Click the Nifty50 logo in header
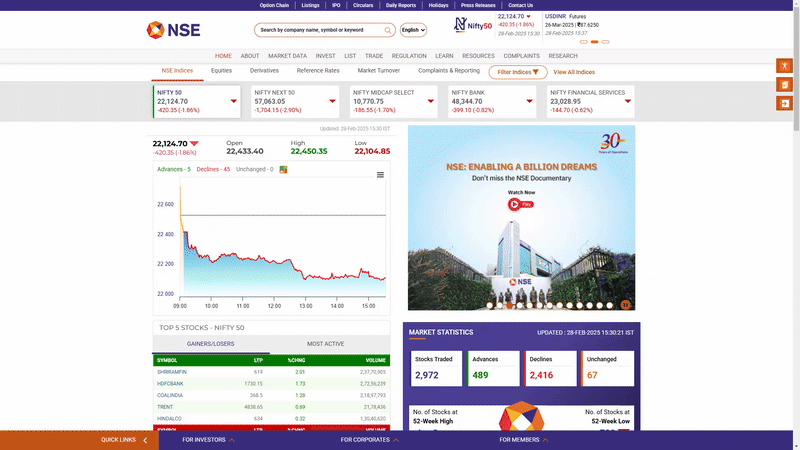800x450 pixels. point(472,24)
